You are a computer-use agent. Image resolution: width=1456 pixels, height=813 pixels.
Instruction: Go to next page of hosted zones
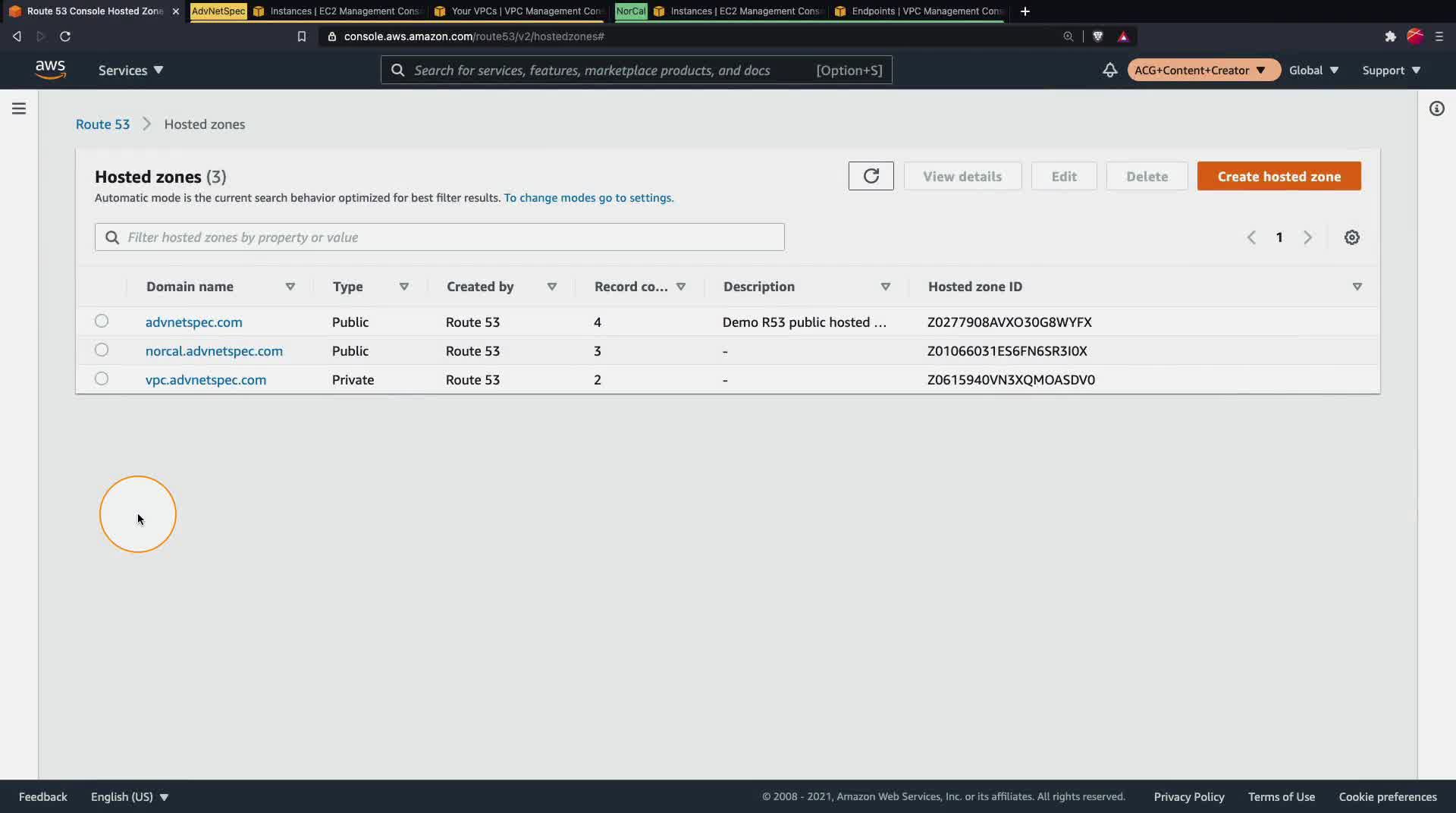click(x=1307, y=237)
